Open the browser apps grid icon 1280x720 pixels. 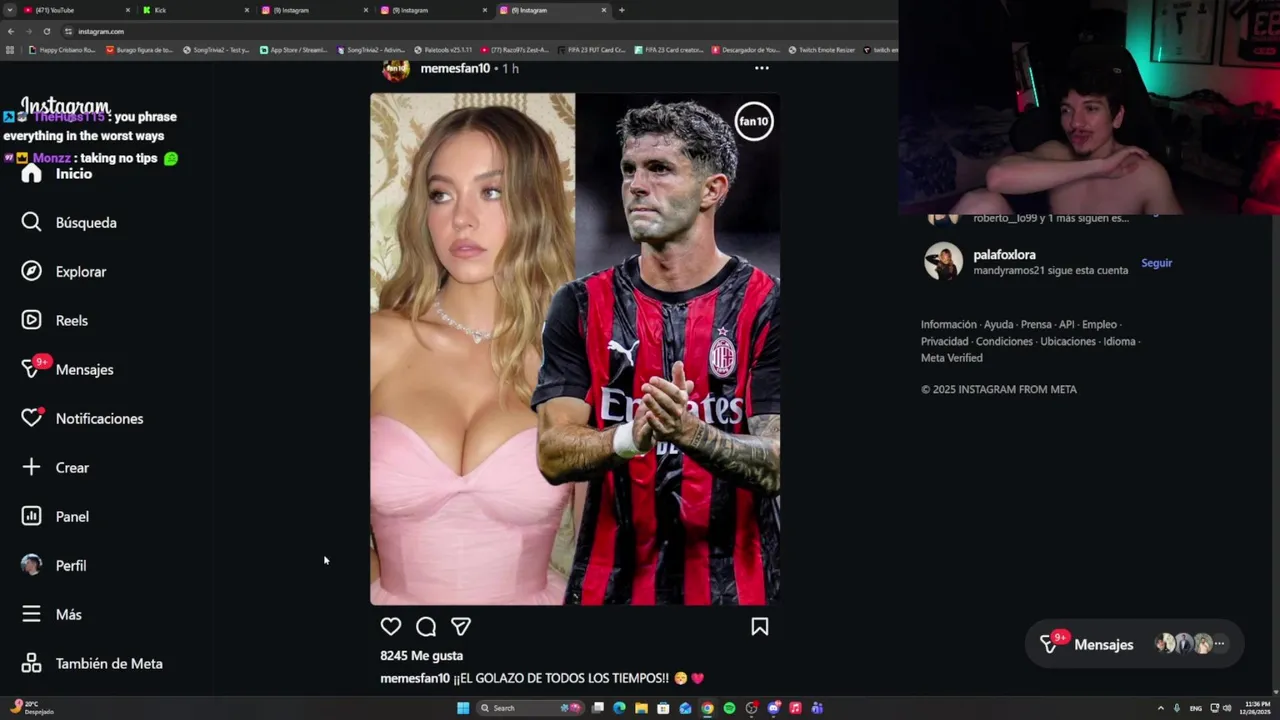pyautogui.click(x=10, y=50)
